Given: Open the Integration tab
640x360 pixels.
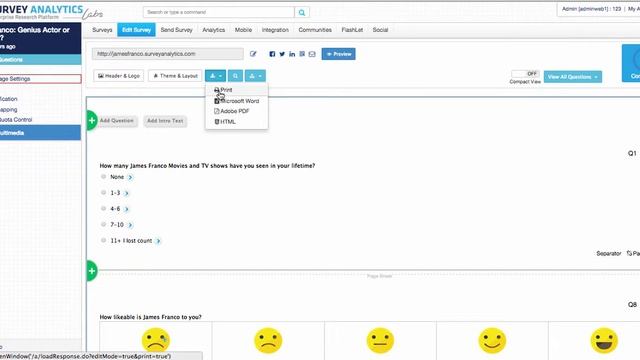Looking at the screenshot, I should point(275,30).
